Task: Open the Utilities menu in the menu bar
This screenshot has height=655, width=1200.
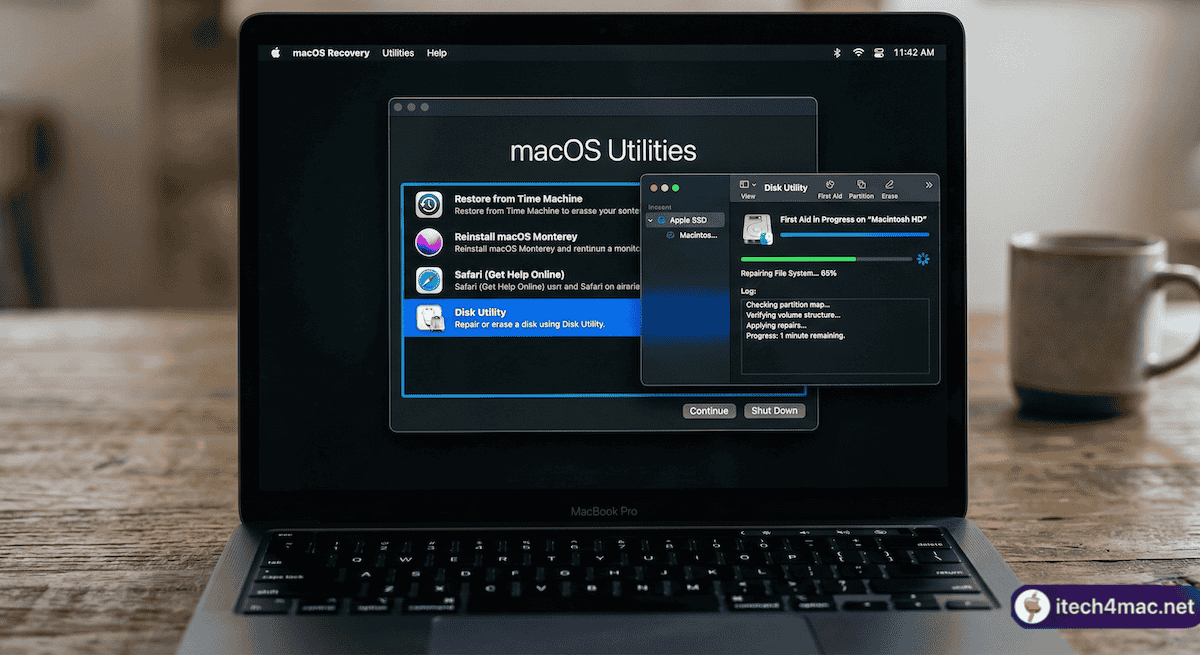Action: 398,53
